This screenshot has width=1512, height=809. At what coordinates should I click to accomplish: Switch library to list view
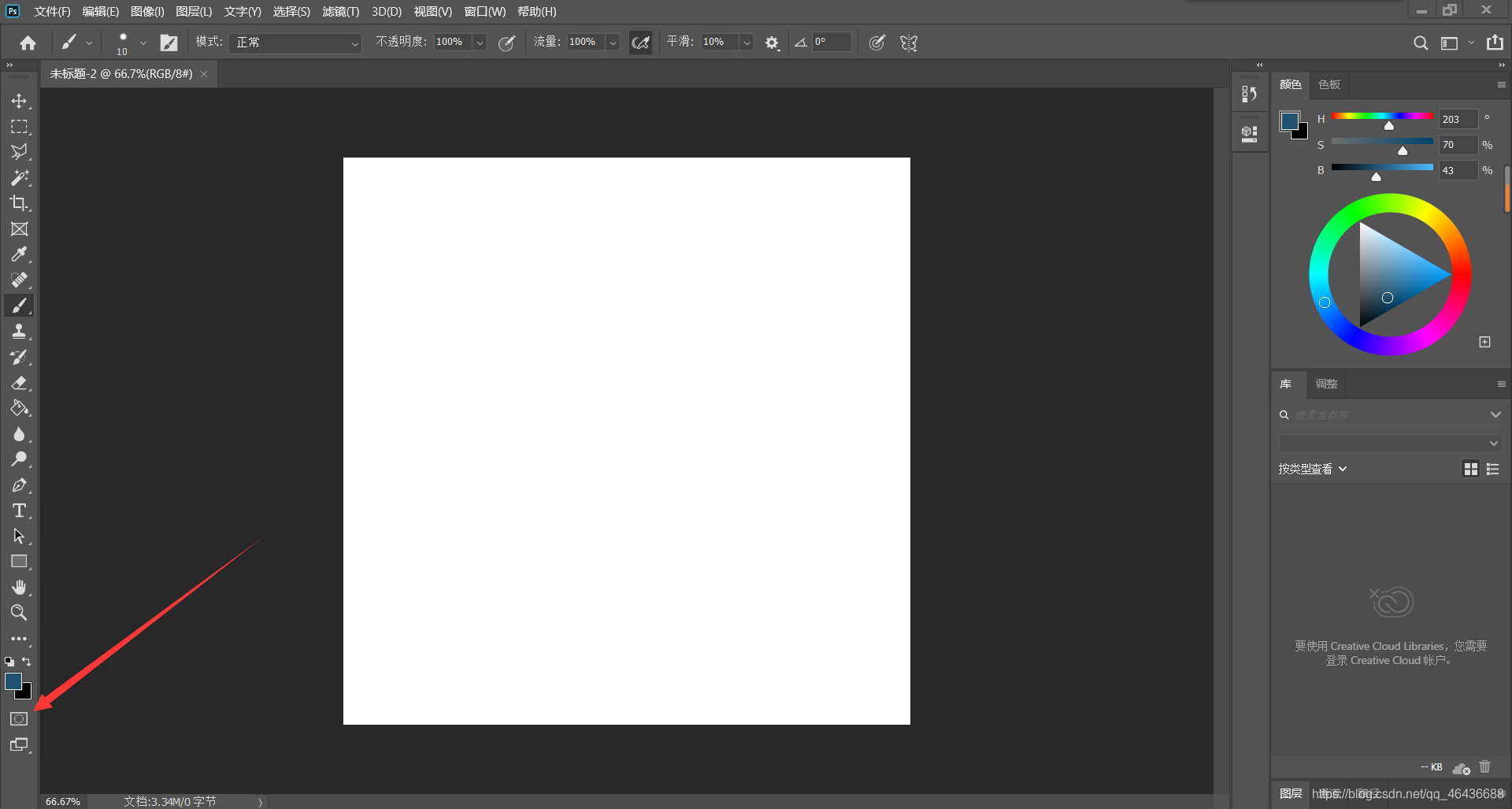pos(1492,469)
